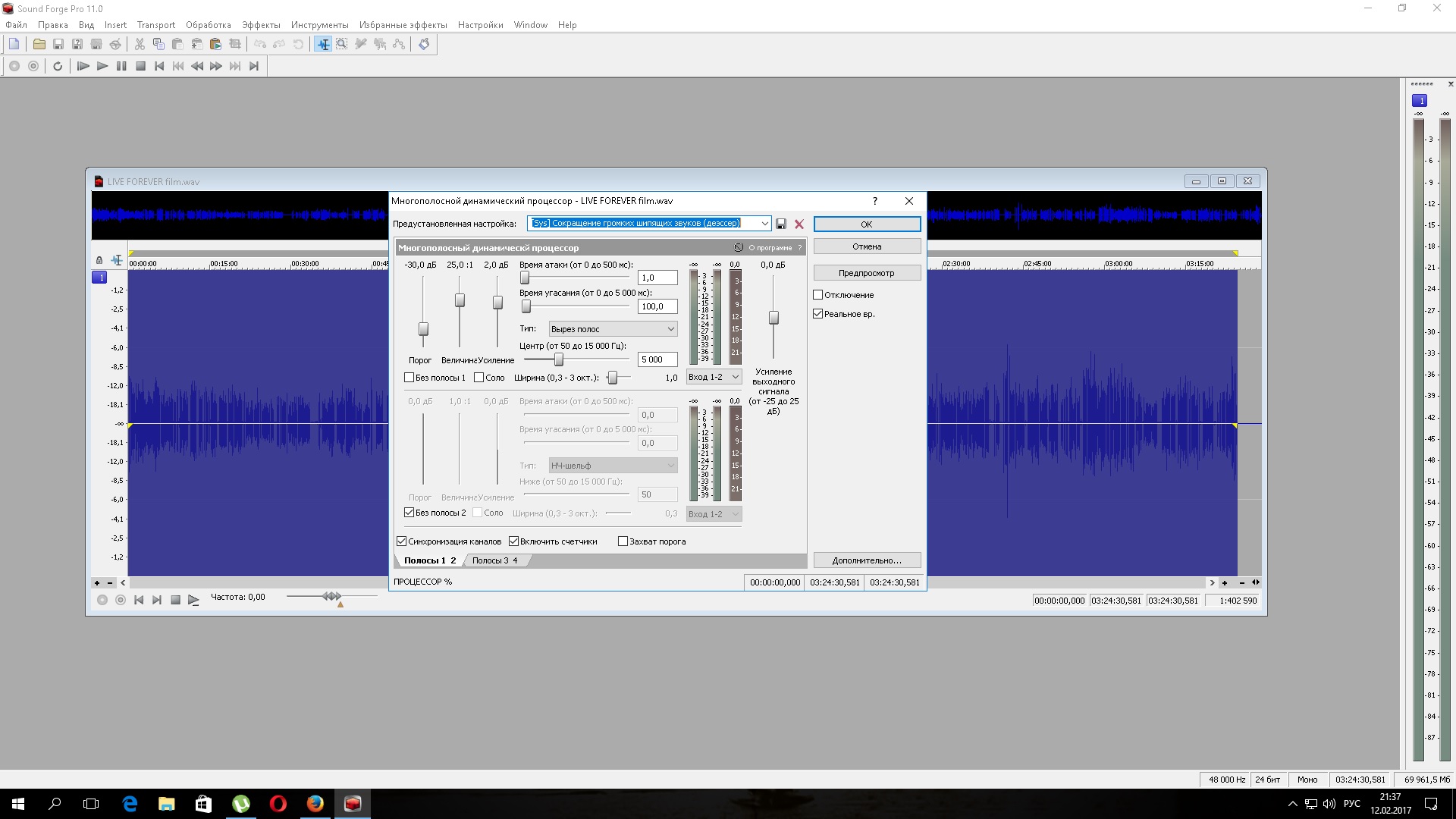Click the Cut scissors icon in toolbar
Screen dimensions: 1456x819
pyautogui.click(x=140, y=44)
